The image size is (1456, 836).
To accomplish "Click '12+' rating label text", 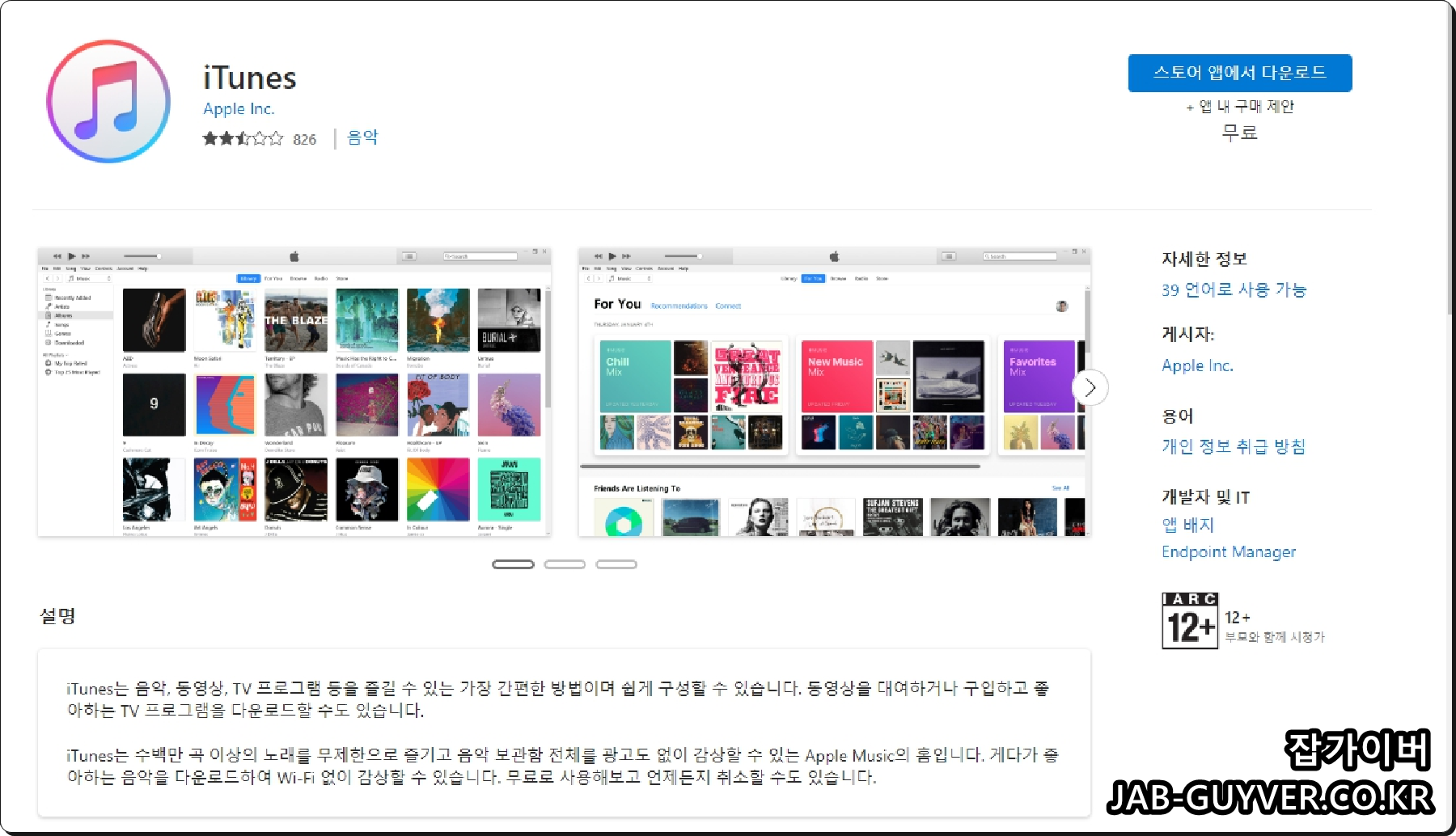I will (1237, 617).
